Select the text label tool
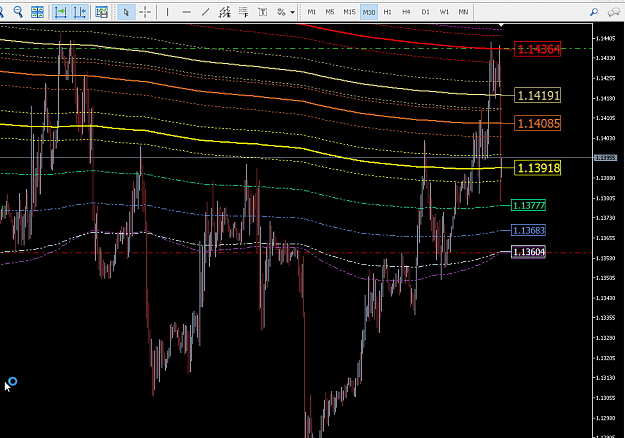 point(262,12)
